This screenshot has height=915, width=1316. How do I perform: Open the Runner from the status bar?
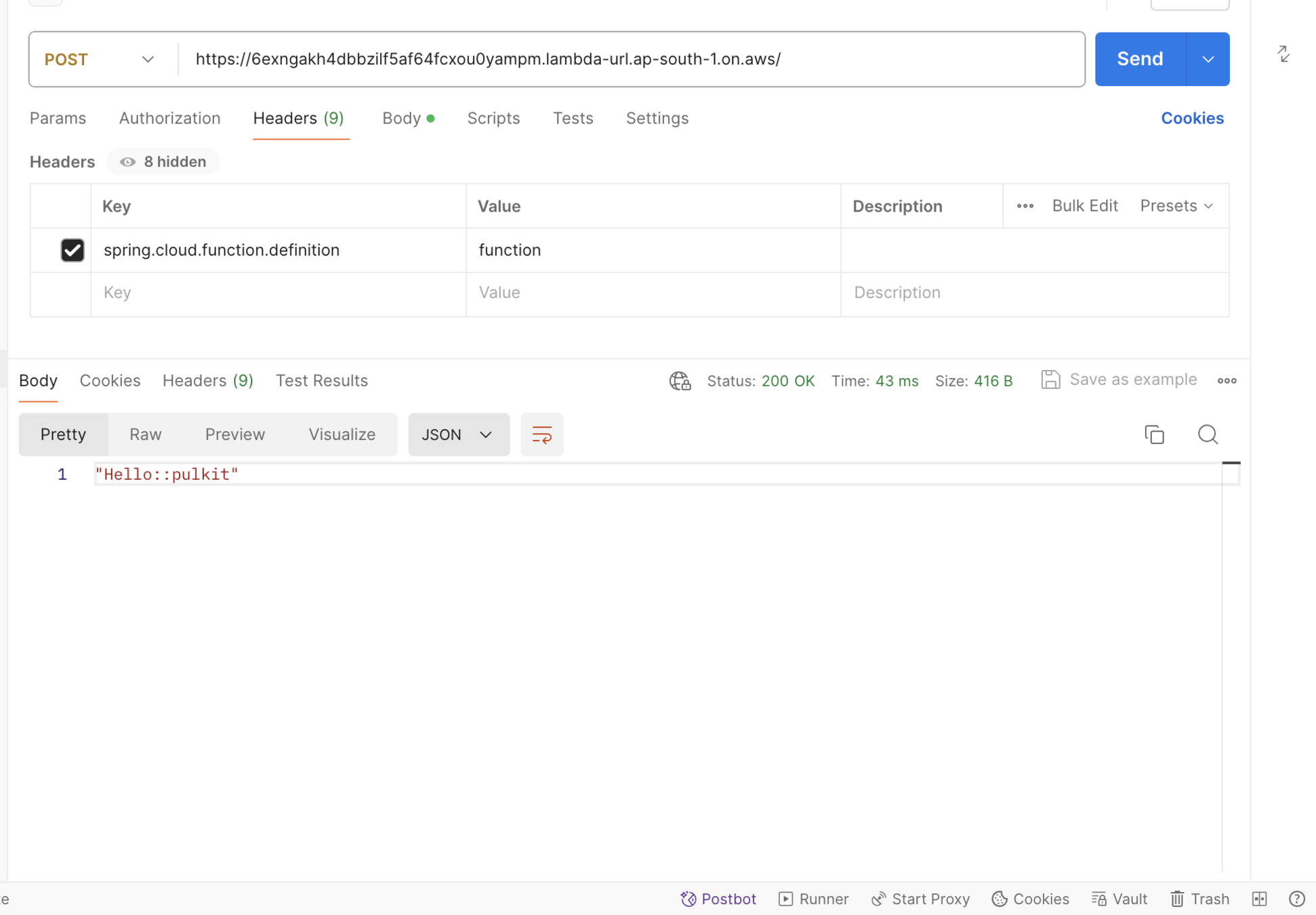tap(814, 899)
